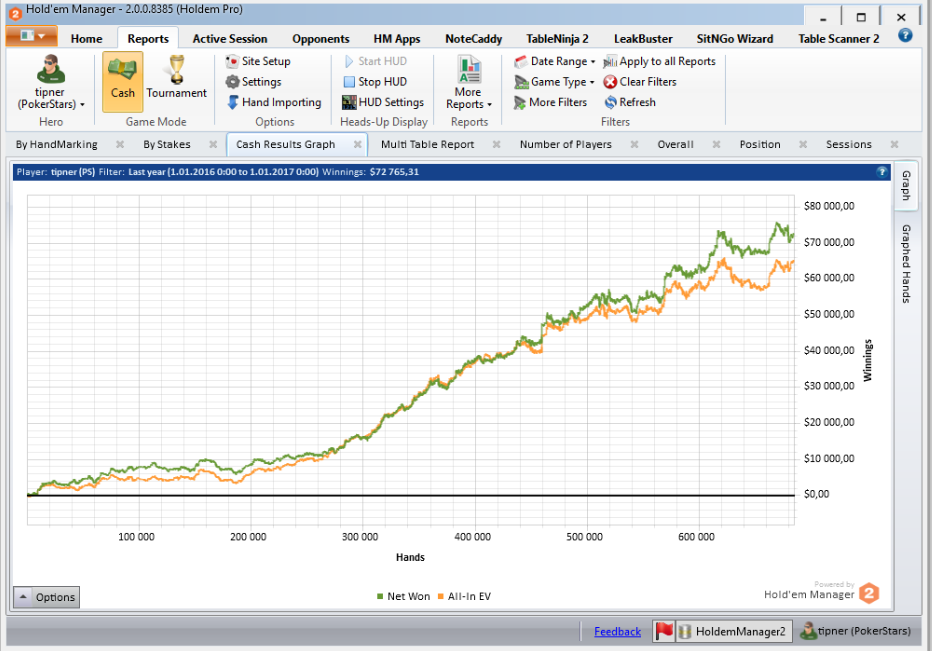932x651 pixels.
Task: Open the Sessions report tab
Action: tap(849, 144)
